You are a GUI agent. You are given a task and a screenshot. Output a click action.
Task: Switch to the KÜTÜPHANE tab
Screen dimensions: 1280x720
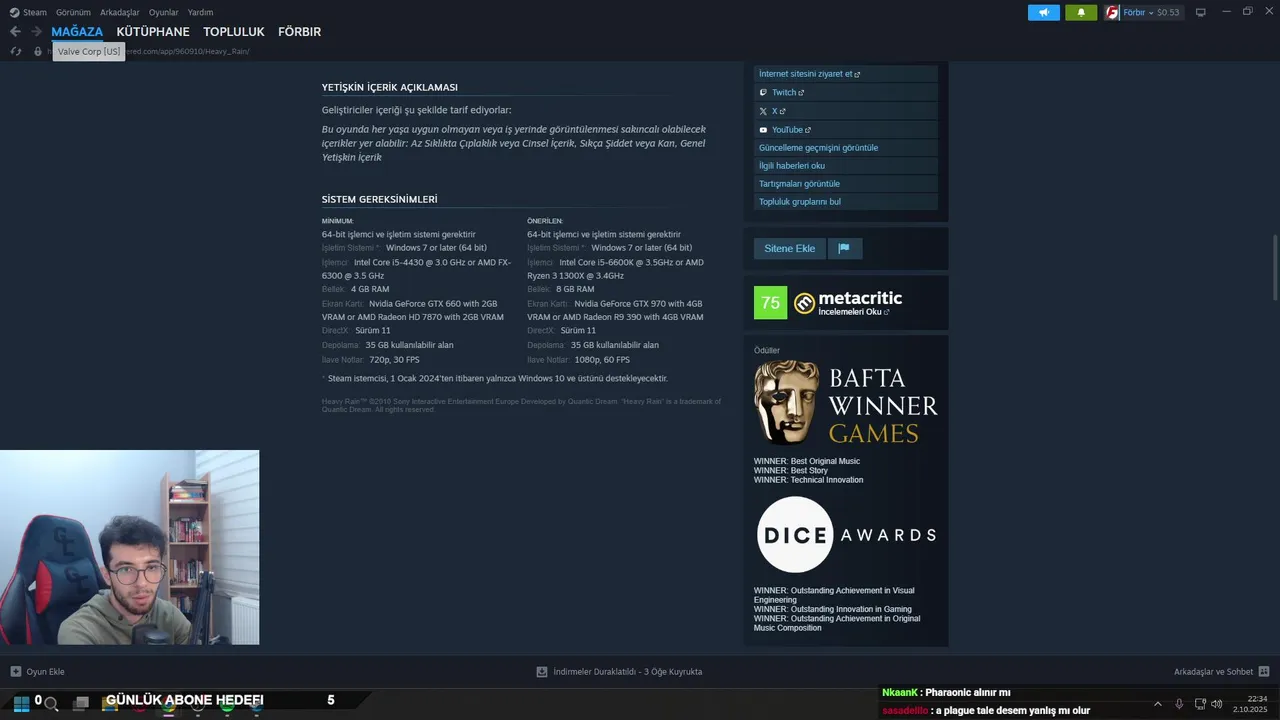pyautogui.click(x=153, y=32)
